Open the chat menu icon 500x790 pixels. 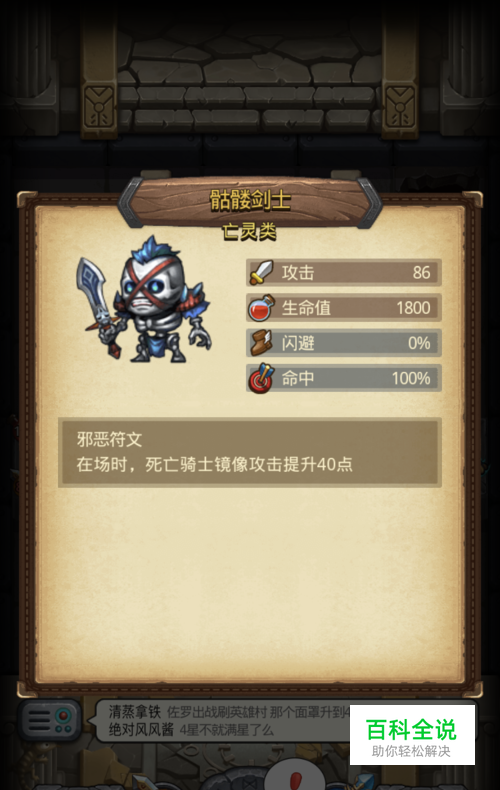point(50,720)
